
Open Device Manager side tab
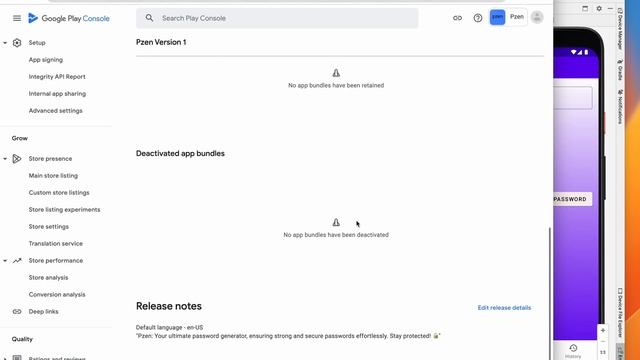pos(620,29)
